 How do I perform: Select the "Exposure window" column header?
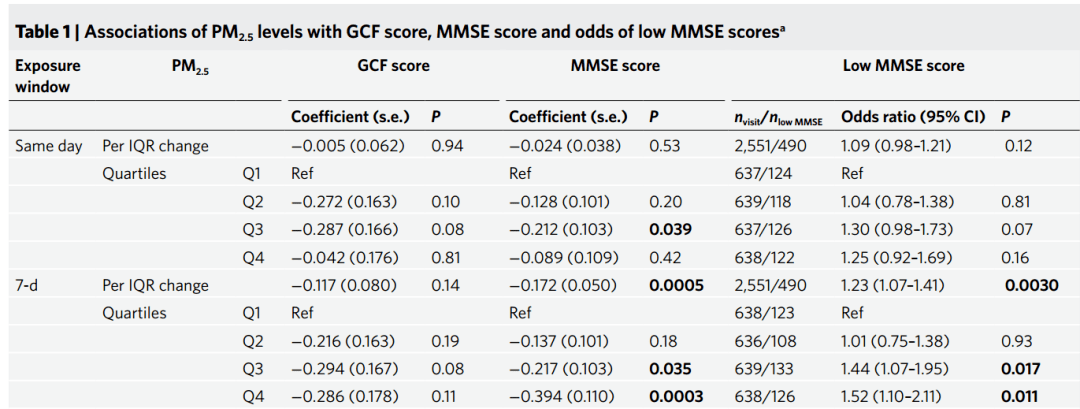48,76
